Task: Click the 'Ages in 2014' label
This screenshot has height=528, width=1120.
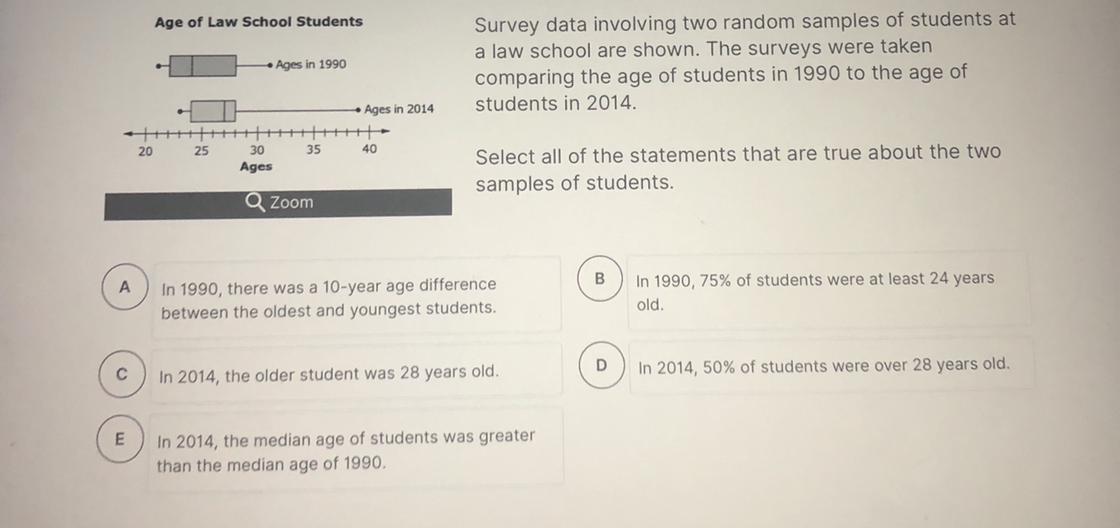Action: [x=399, y=109]
